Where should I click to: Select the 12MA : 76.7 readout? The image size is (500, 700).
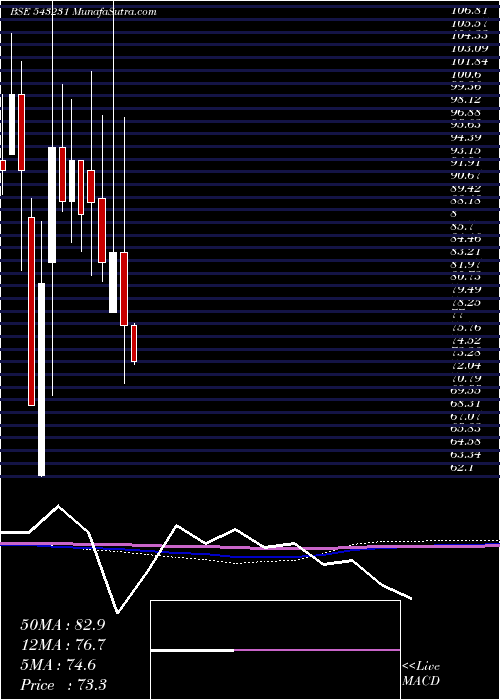[63, 645]
